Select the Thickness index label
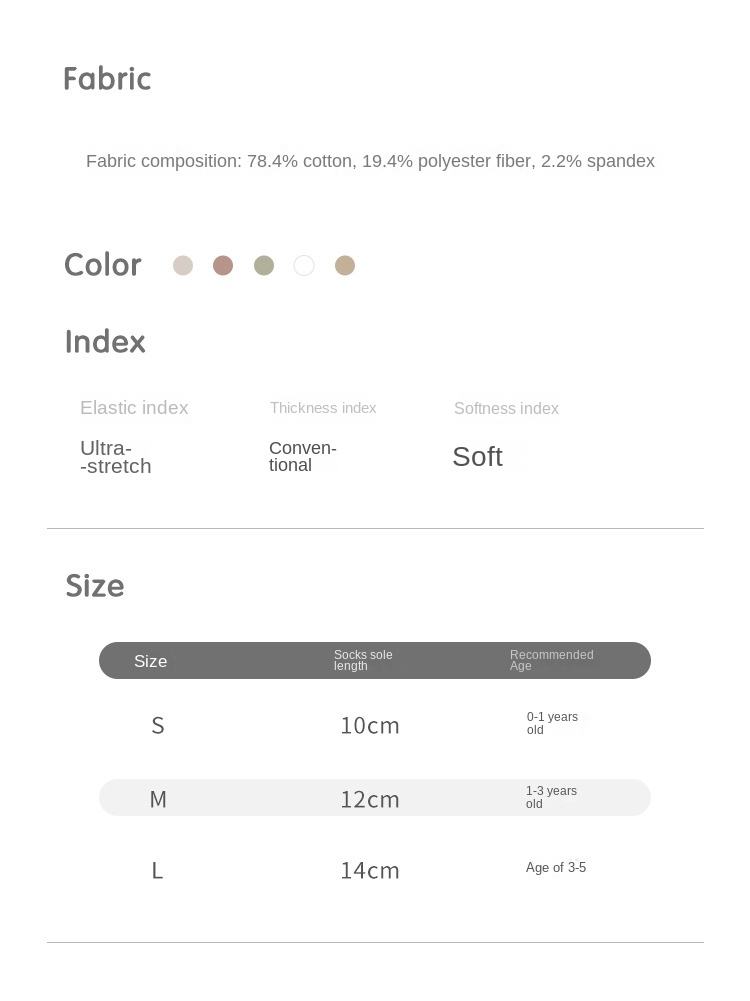Screen dimensions: 750x1001 click(x=323, y=408)
